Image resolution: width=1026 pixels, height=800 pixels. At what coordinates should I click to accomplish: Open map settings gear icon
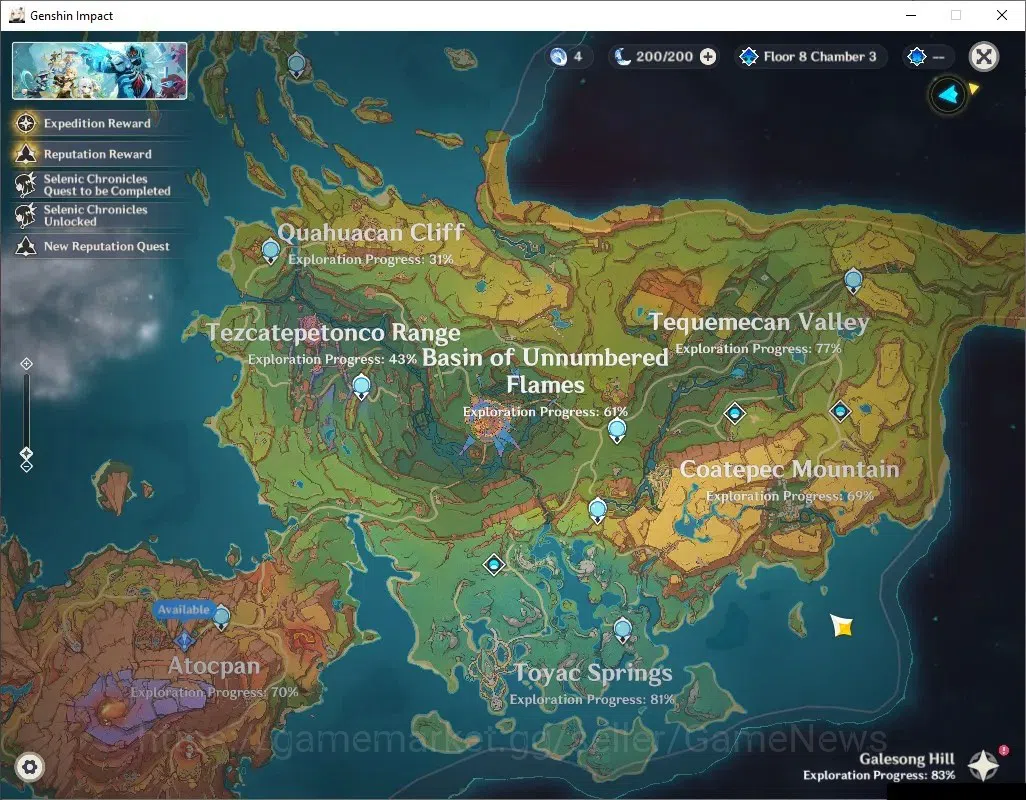(29, 767)
